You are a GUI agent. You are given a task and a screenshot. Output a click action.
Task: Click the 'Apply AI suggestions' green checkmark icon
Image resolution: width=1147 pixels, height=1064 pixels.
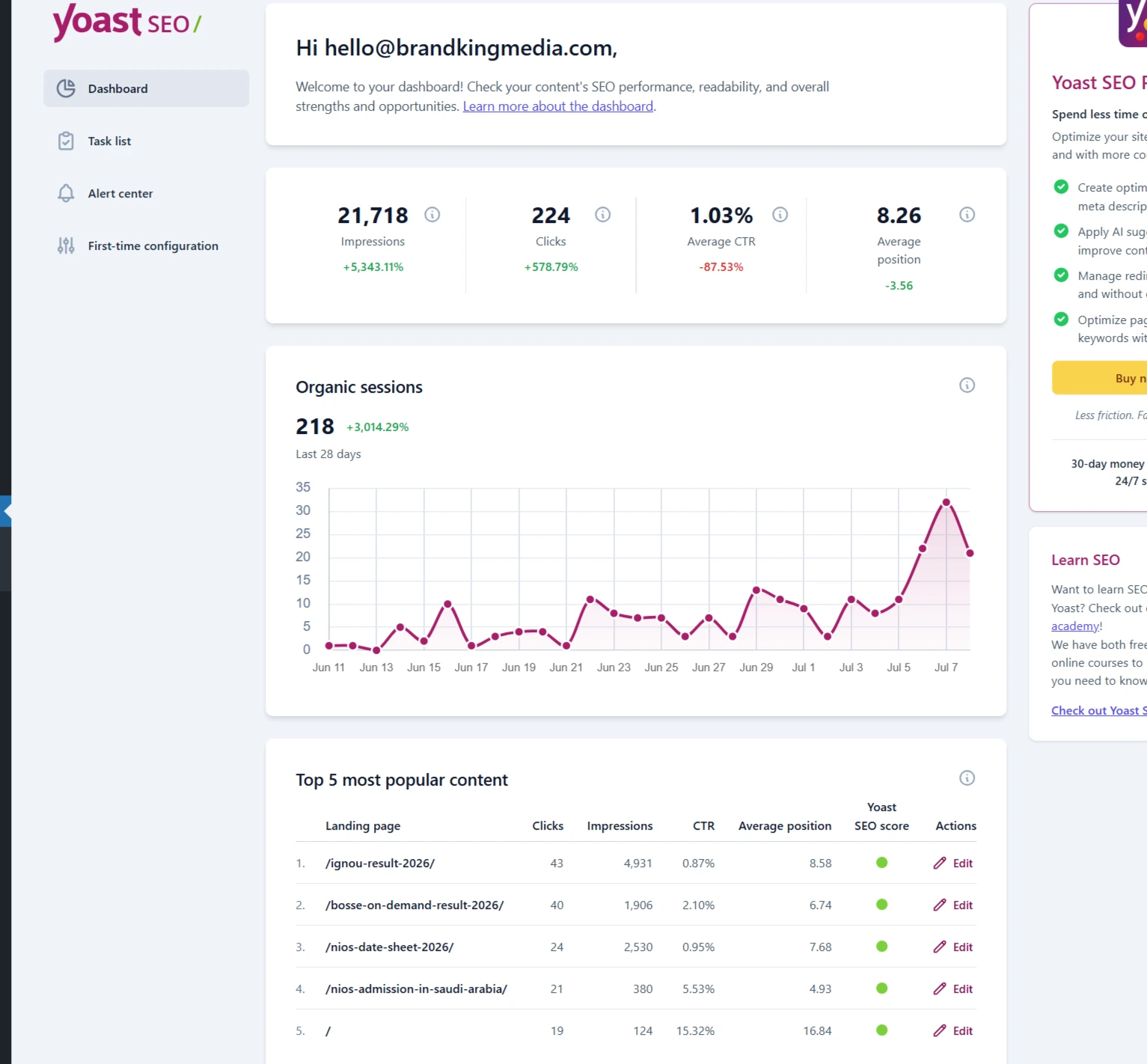[1061, 231]
